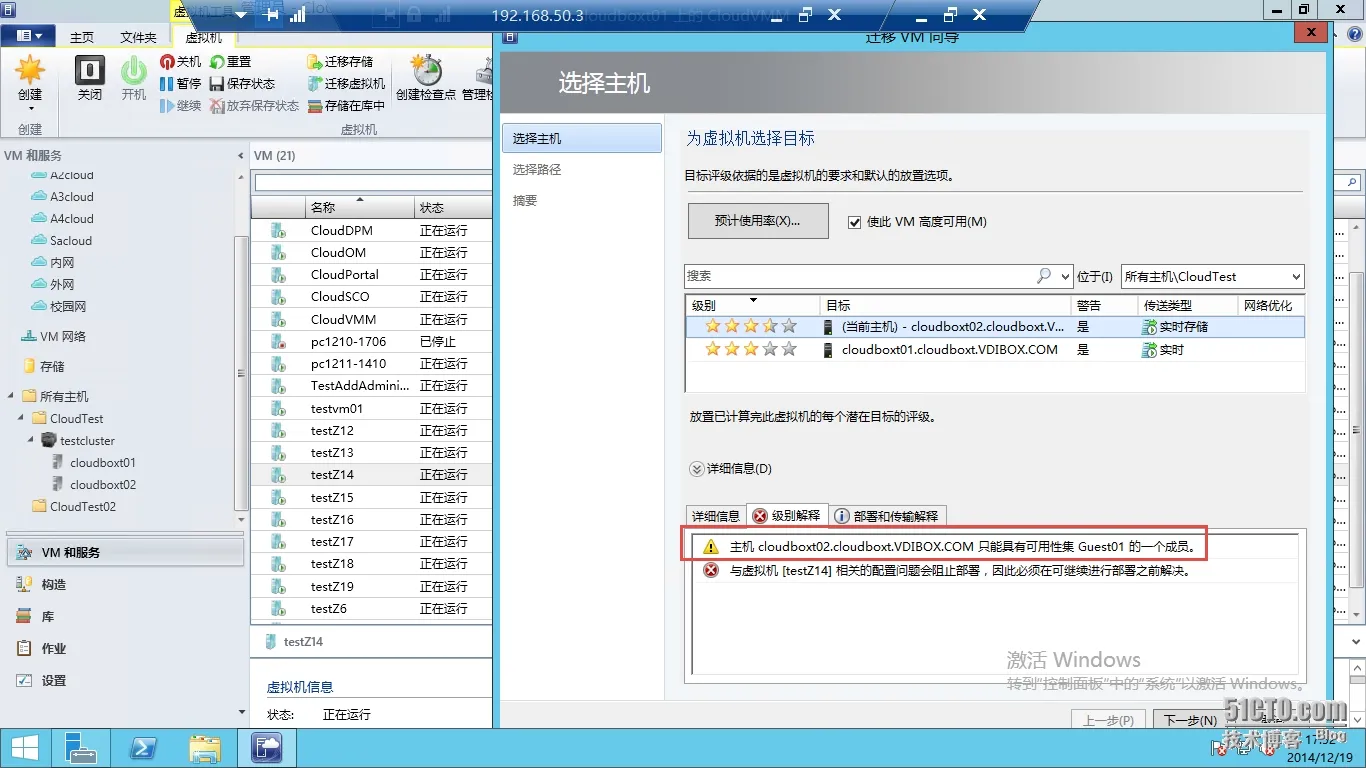This screenshot has width=1366, height=768.
Task: Click the 关机 toolbar item
Action: coord(181,62)
